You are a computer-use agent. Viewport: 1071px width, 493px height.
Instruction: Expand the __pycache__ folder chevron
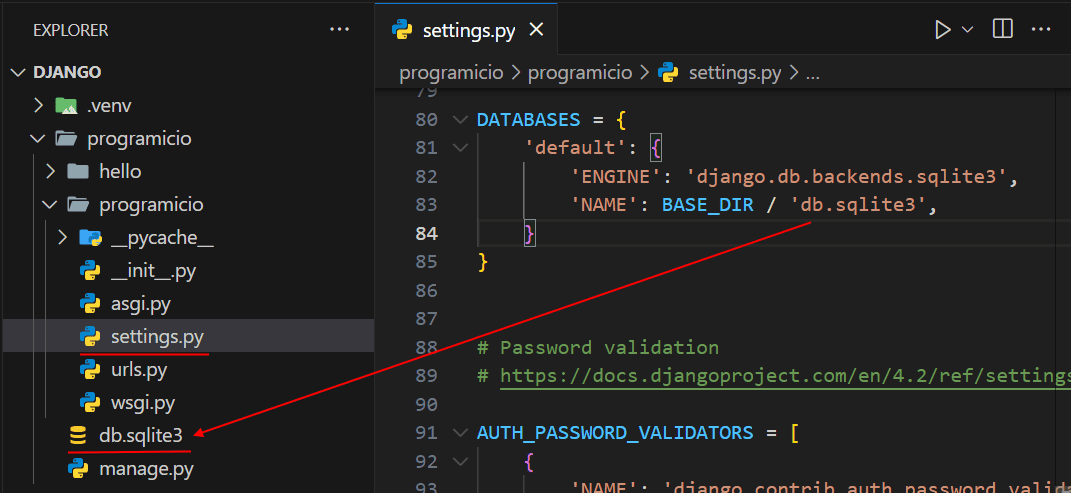pos(63,238)
